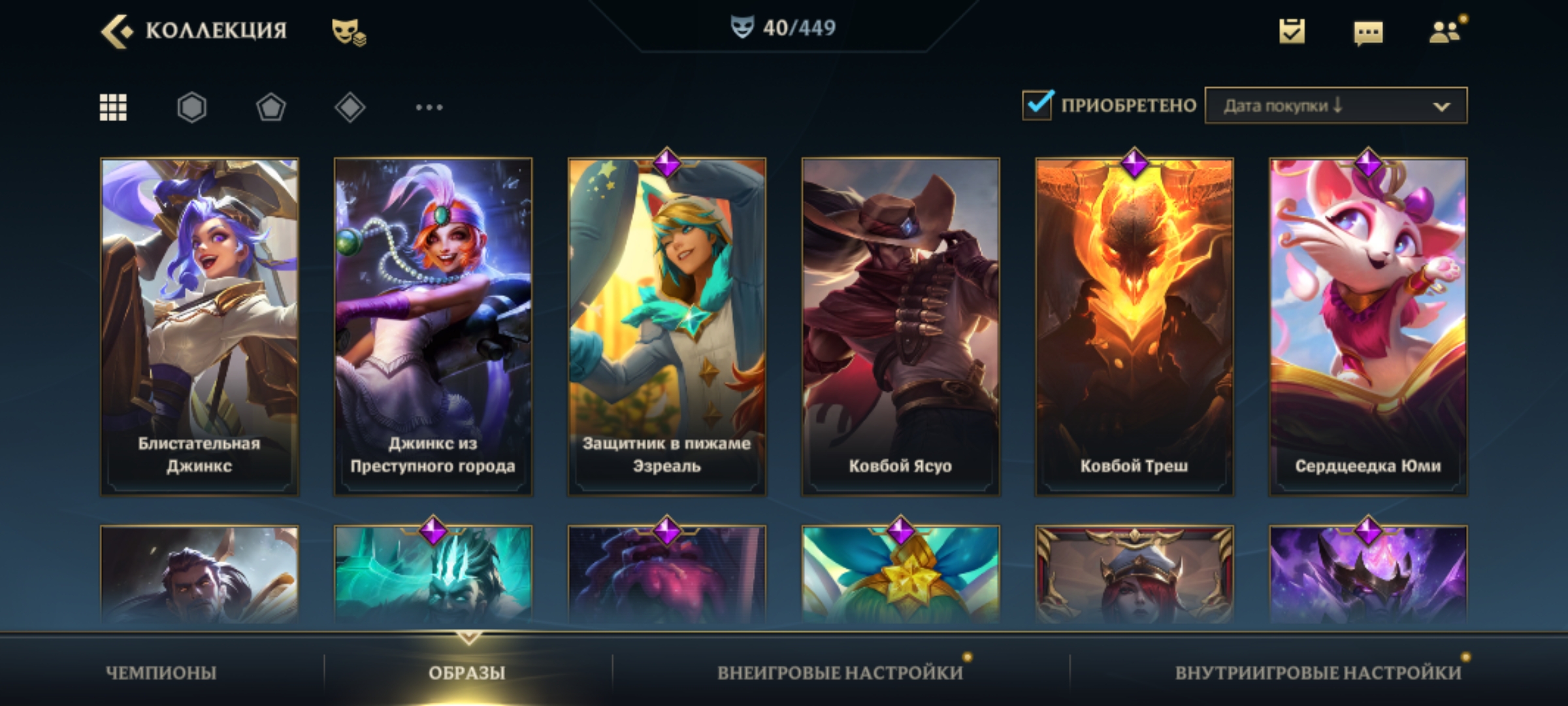Toggle the Приобретено checkbox

click(x=1037, y=105)
